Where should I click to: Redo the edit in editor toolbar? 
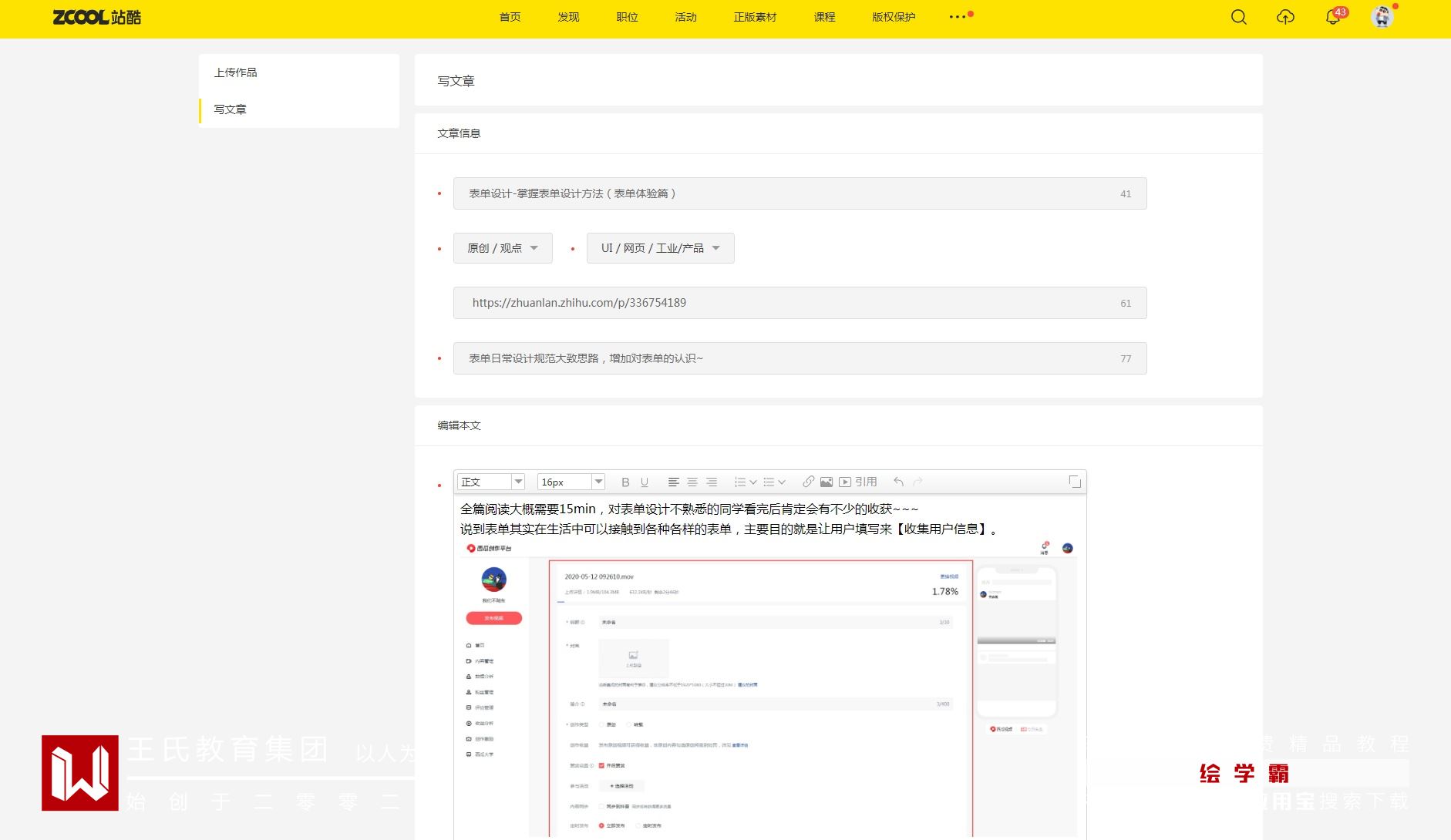917,482
